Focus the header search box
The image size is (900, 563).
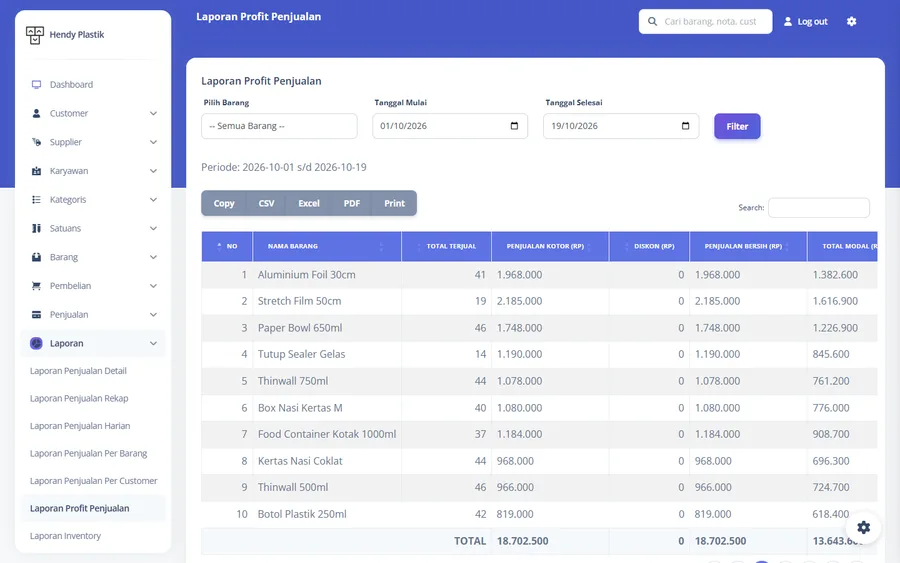705,21
